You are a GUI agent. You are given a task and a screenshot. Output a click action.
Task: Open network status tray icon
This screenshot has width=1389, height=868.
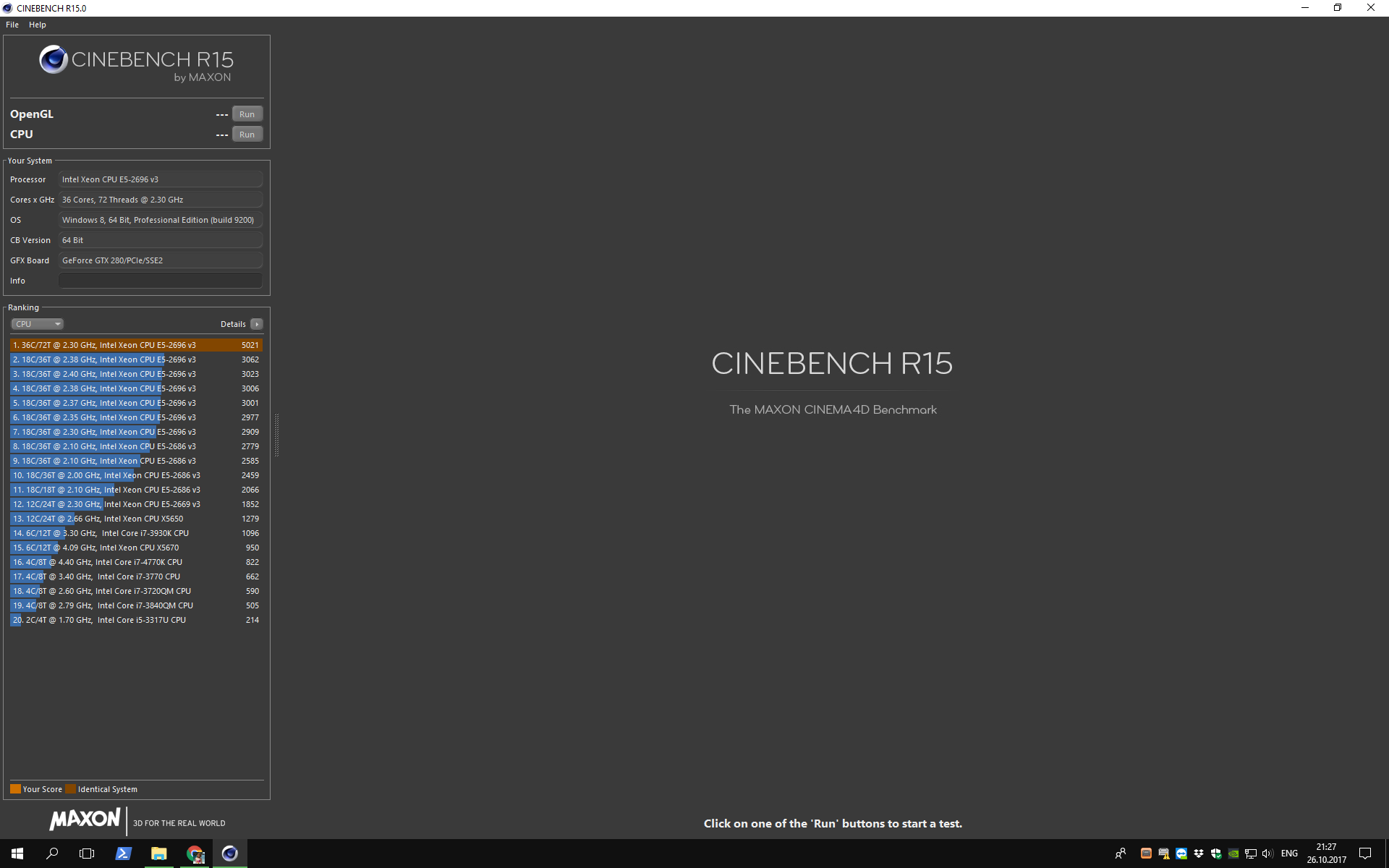click(1251, 854)
